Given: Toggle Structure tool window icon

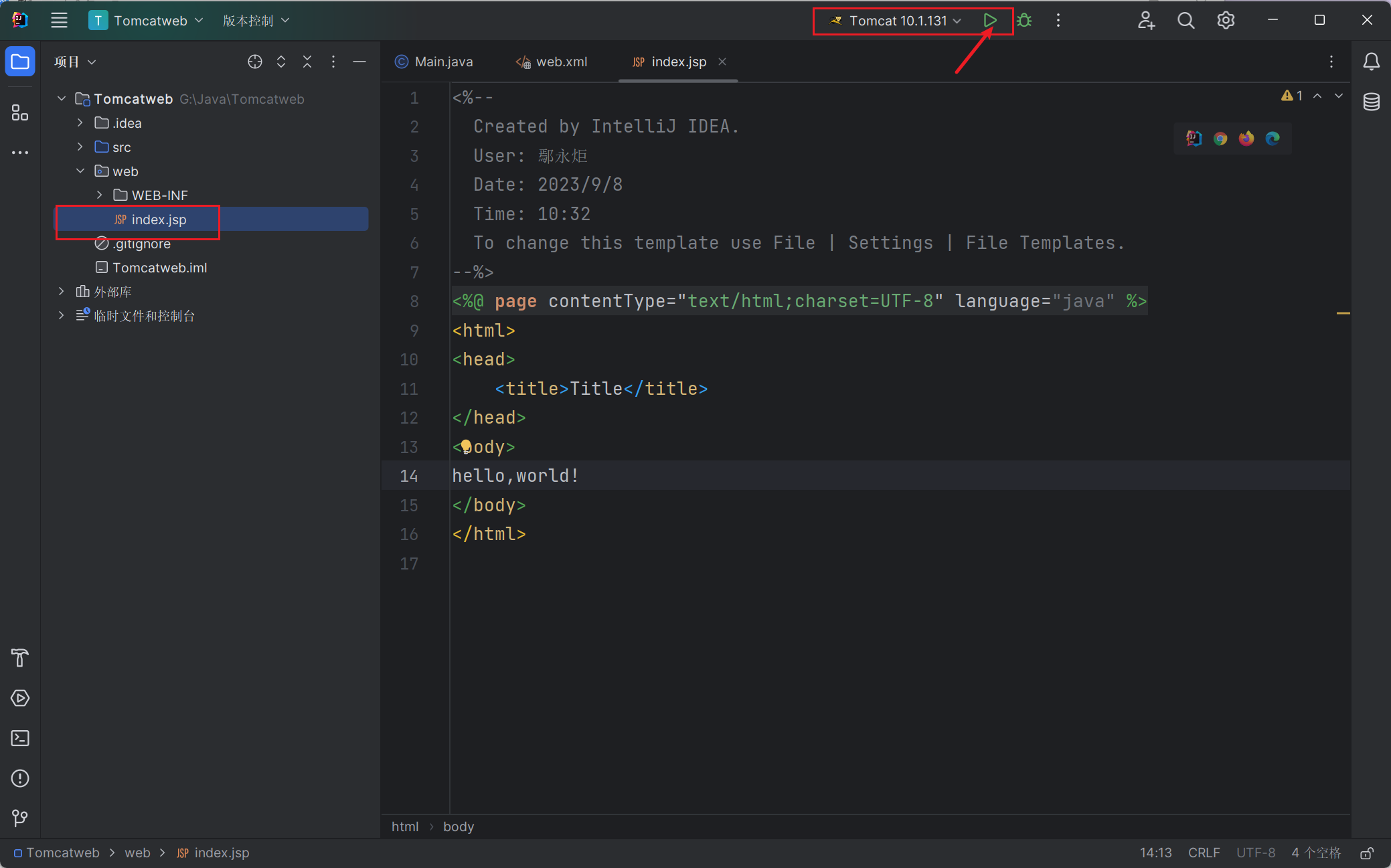Looking at the screenshot, I should point(20,113).
